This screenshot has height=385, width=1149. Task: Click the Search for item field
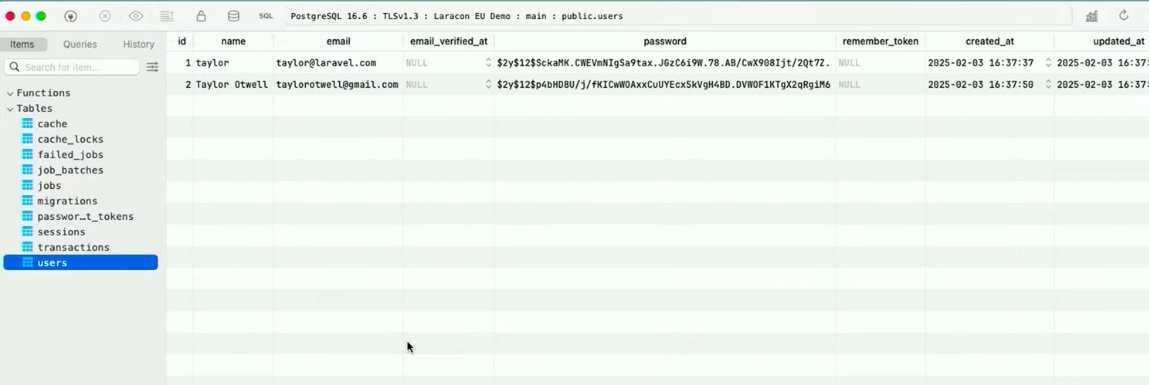(x=72, y=67)
